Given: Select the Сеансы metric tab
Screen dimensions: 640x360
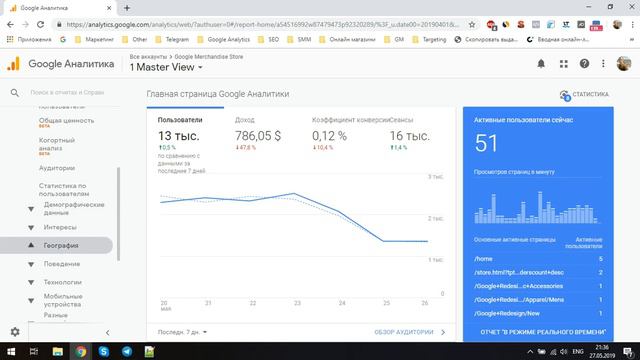Looking at the screenshot, I should tap(416, 133).
